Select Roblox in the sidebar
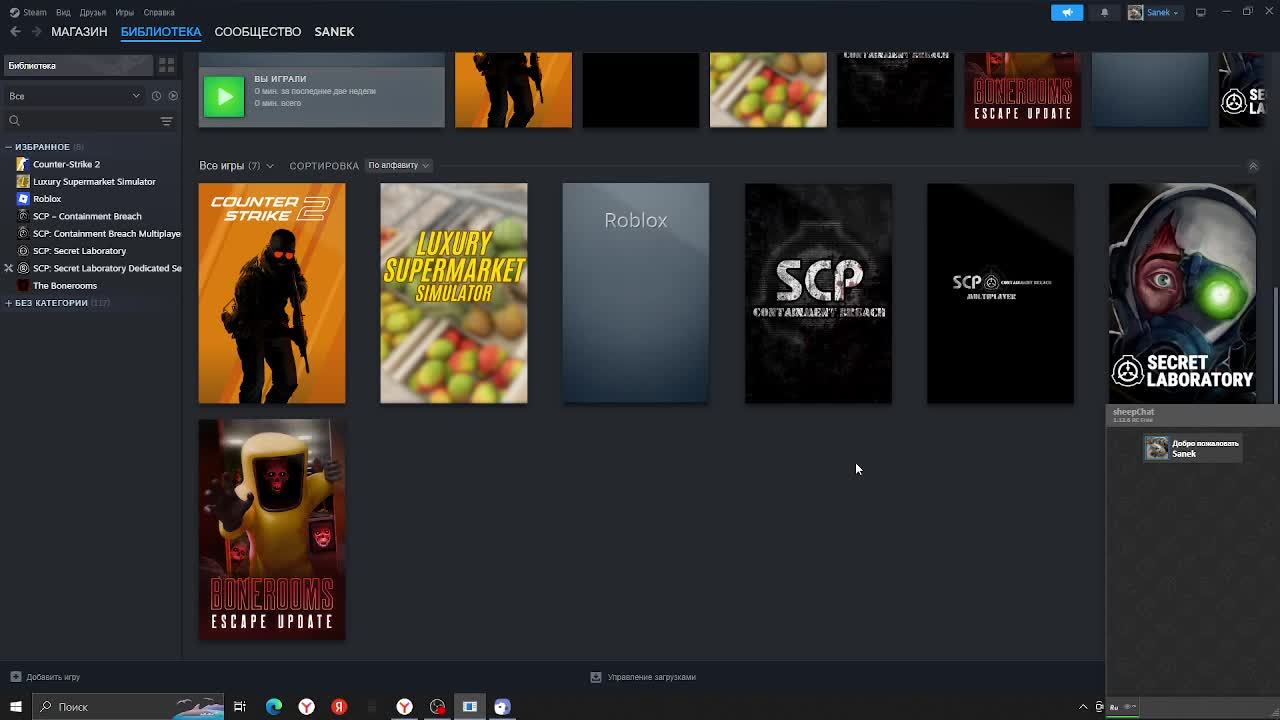The image size is (1280, 720). (x=47, y=199)
